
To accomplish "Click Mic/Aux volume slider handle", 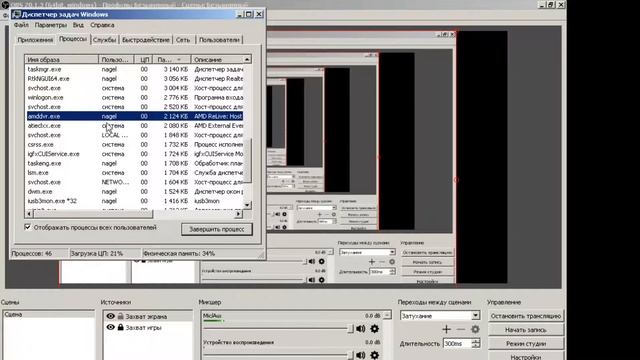I will (x=350, y=329).
